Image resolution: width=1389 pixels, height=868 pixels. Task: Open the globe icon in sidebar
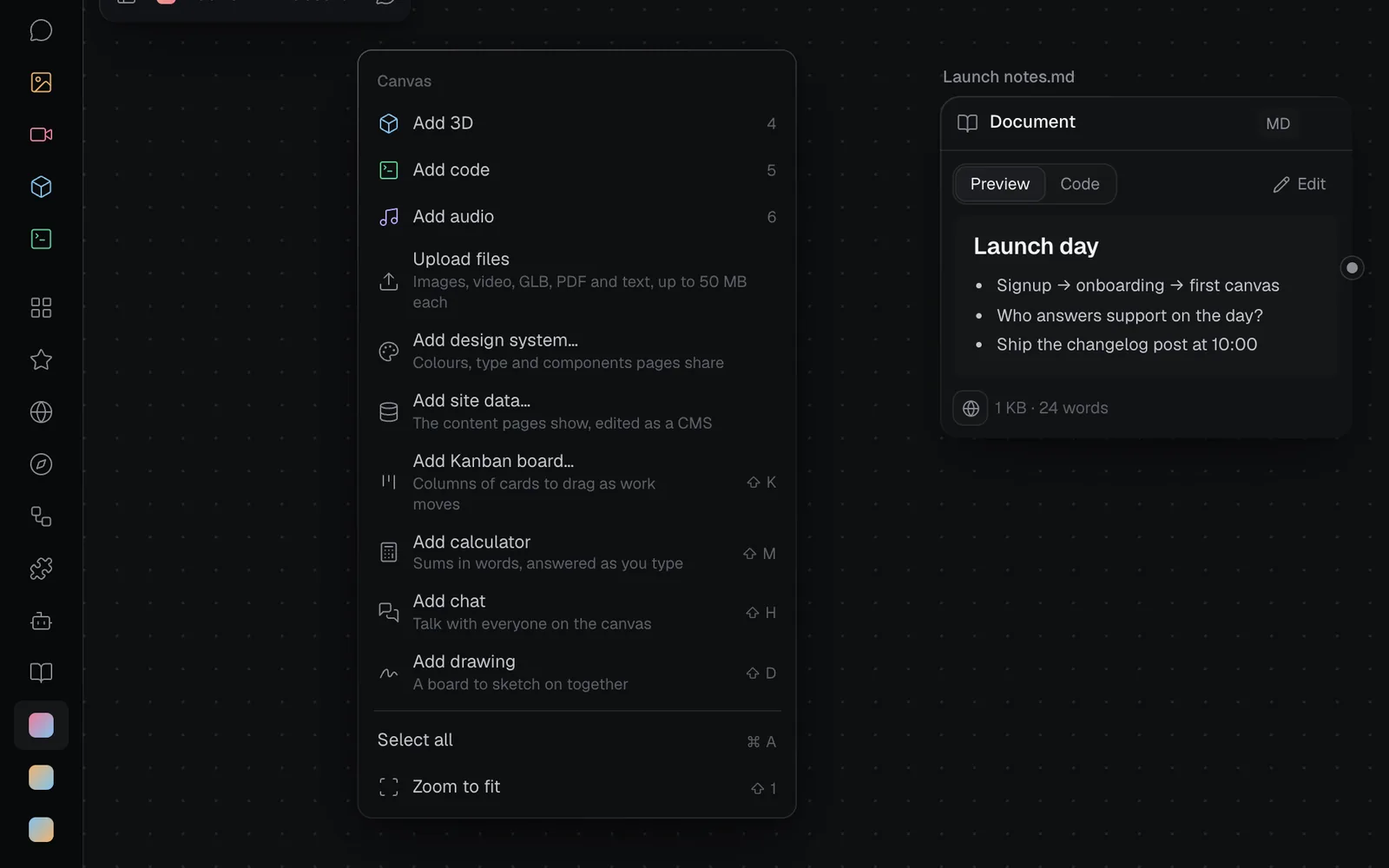(41, 412)
